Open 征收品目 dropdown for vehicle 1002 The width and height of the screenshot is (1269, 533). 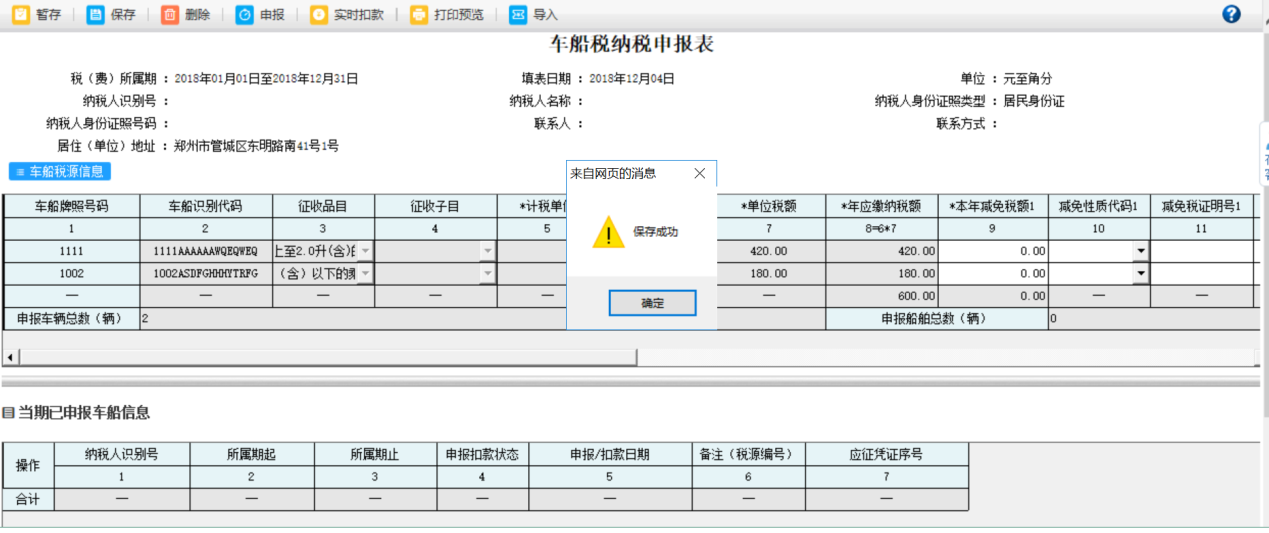365,273
